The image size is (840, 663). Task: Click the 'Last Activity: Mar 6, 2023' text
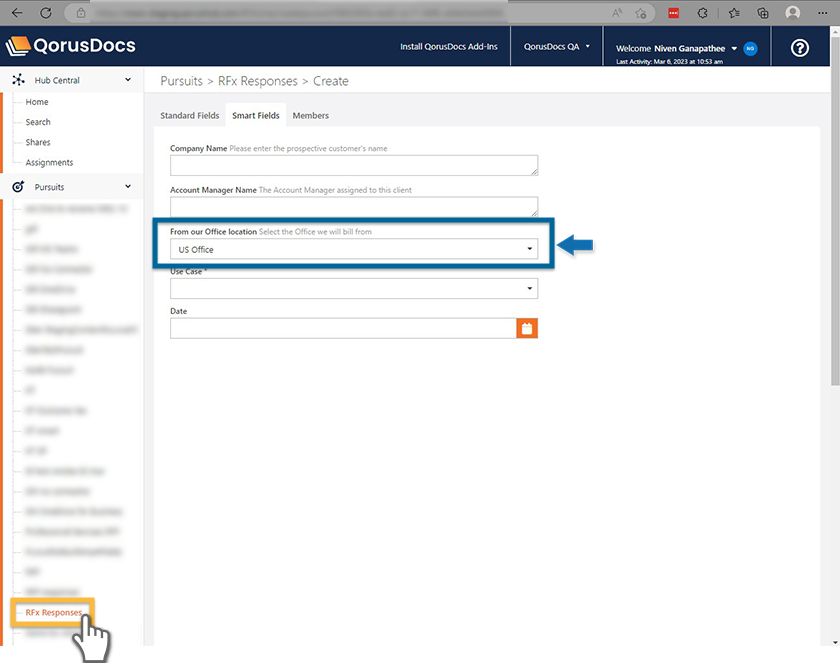coord(670,62)
